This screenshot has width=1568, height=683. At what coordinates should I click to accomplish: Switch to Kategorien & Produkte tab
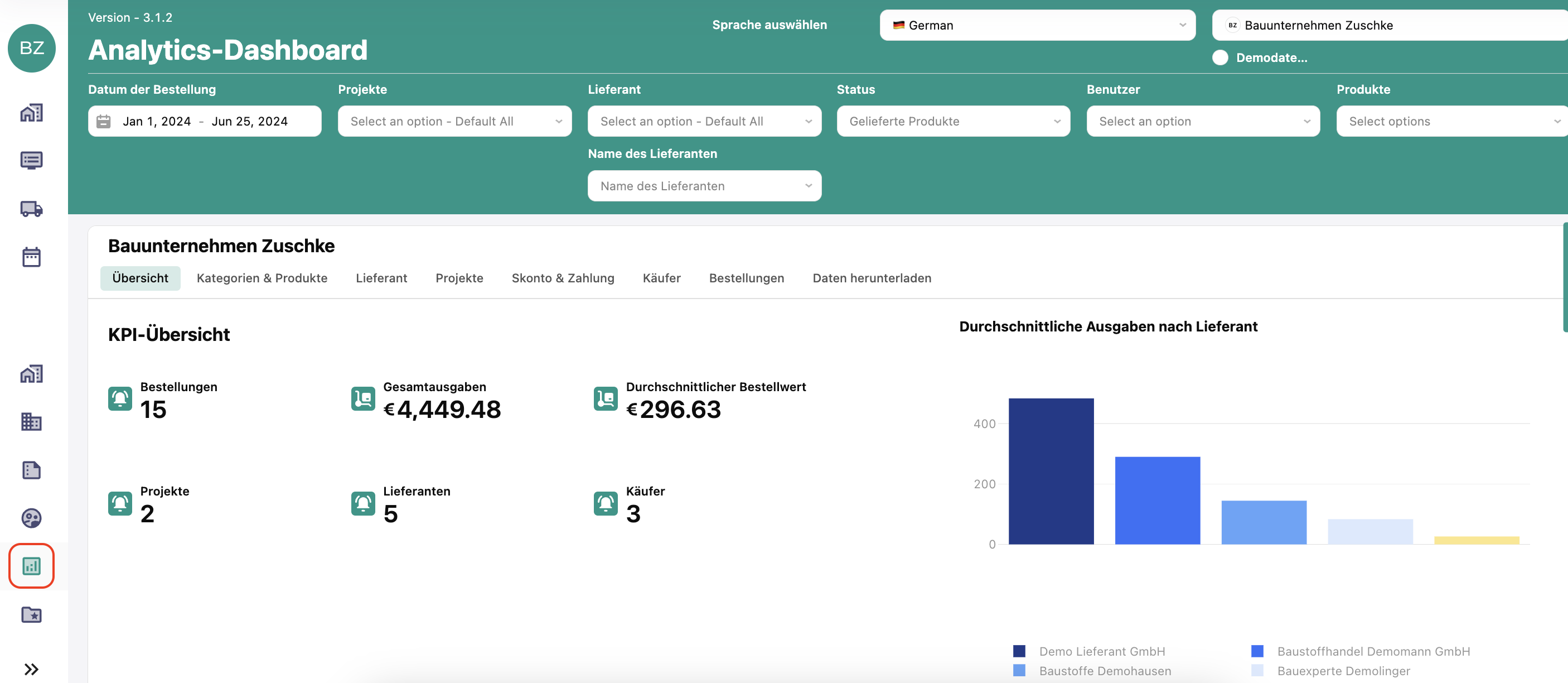click(262, 278)
